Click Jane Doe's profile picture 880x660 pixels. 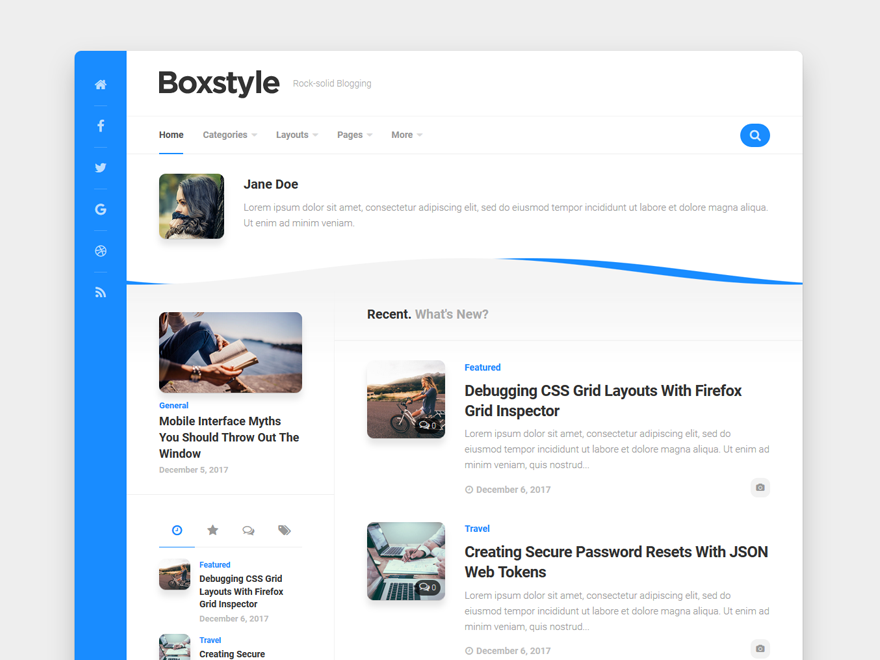pos(191,206)
